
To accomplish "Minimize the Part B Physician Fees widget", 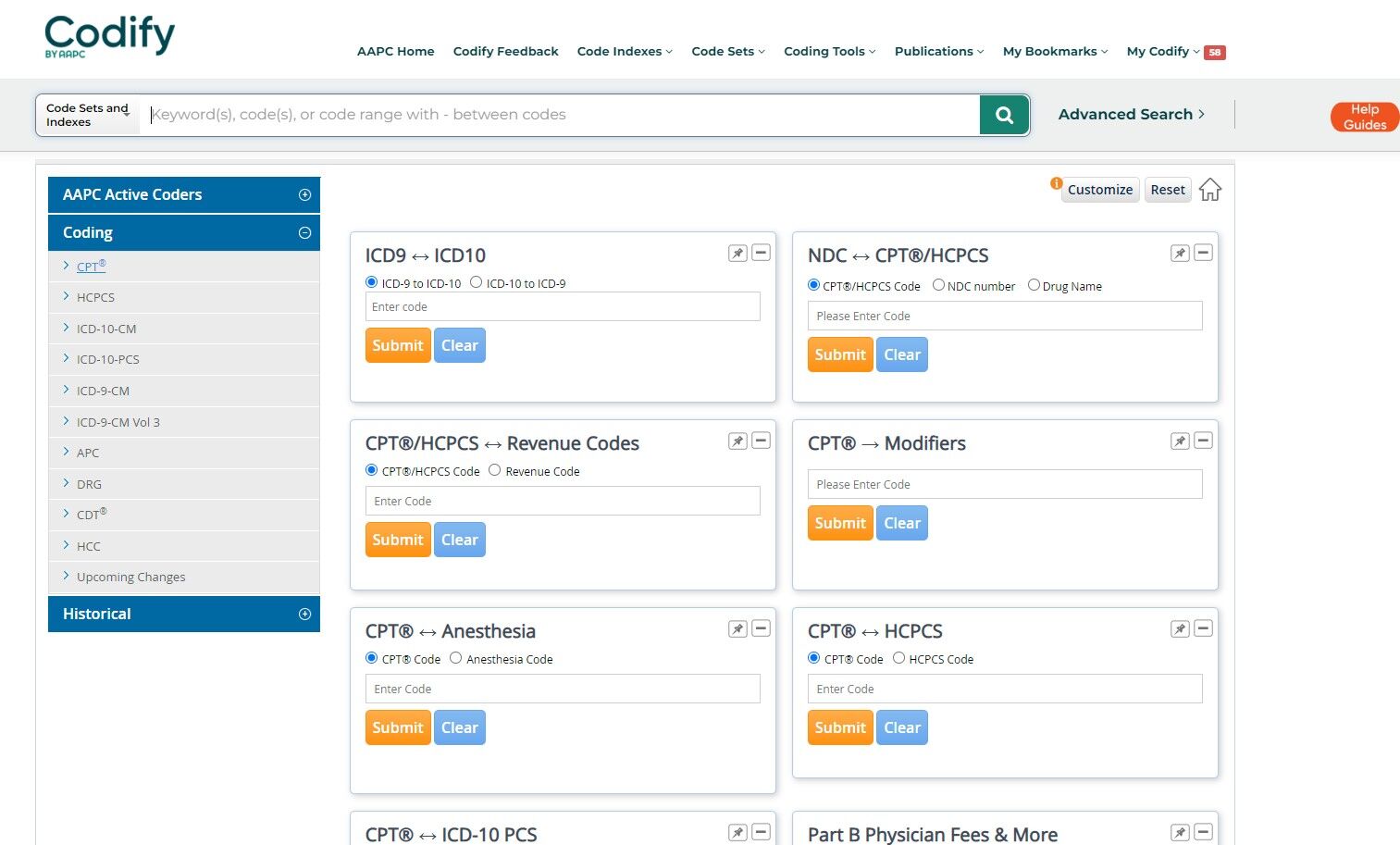I will coord(1203,832).
